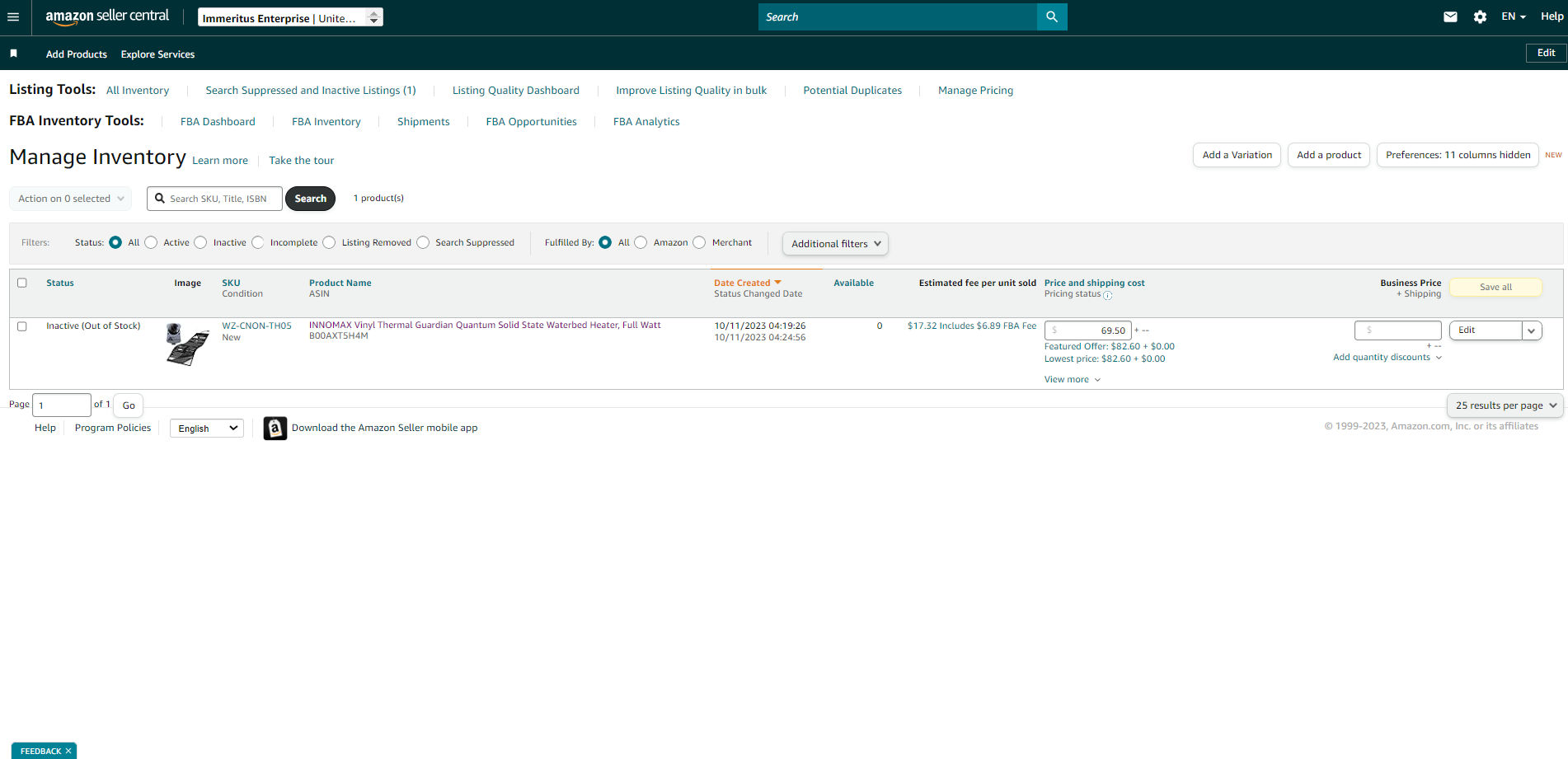Open FBA Dashboard
The height and width of the screenshot is (759, 1568).
coord(218,122)
